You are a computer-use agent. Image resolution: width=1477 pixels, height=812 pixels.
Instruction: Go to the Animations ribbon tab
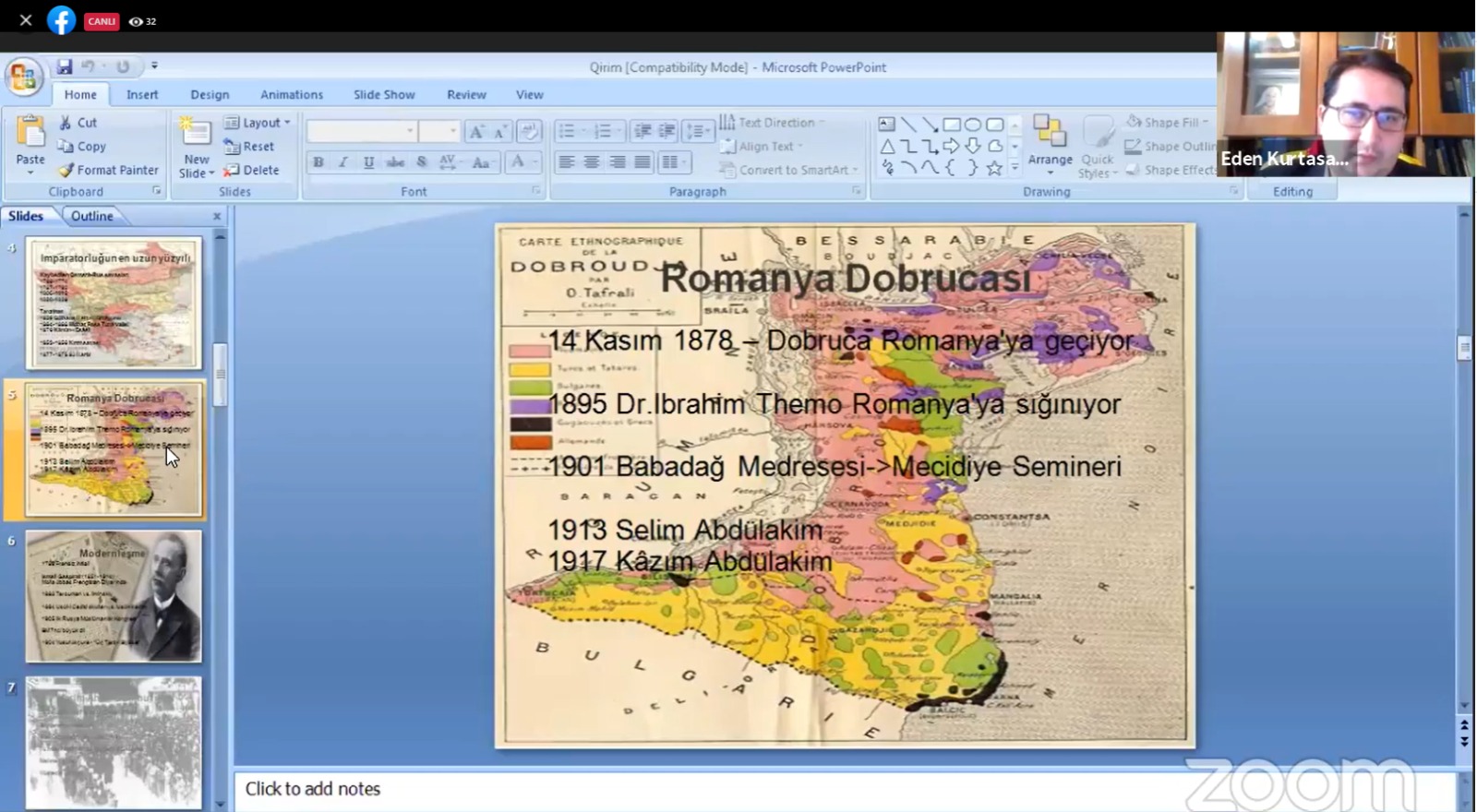[292, 94]
